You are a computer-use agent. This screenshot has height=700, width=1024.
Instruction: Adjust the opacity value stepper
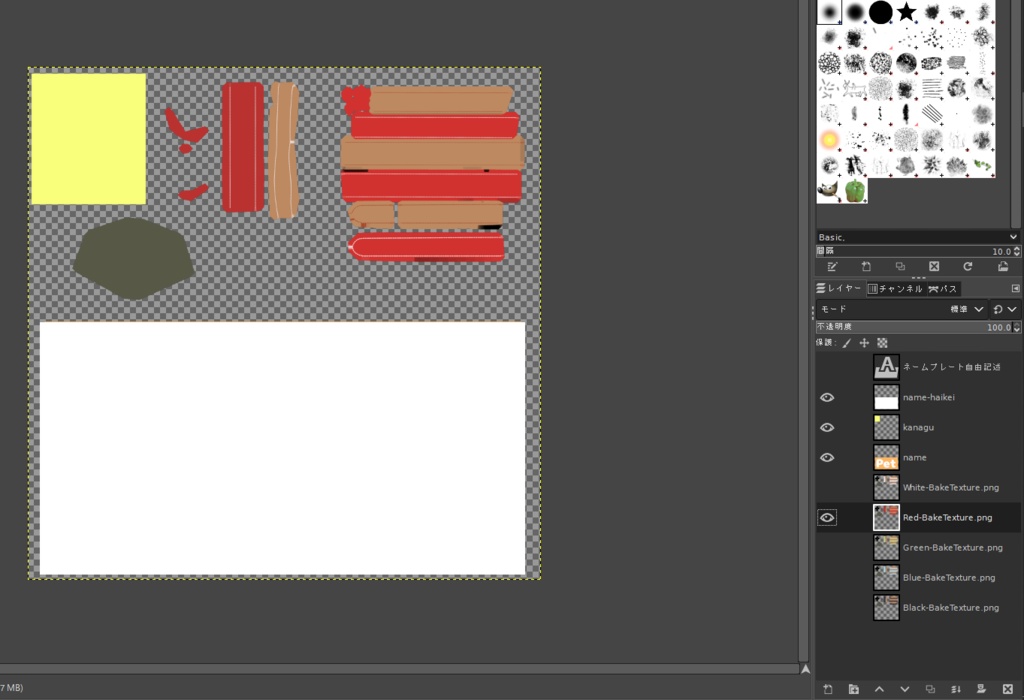point(1017,327)
